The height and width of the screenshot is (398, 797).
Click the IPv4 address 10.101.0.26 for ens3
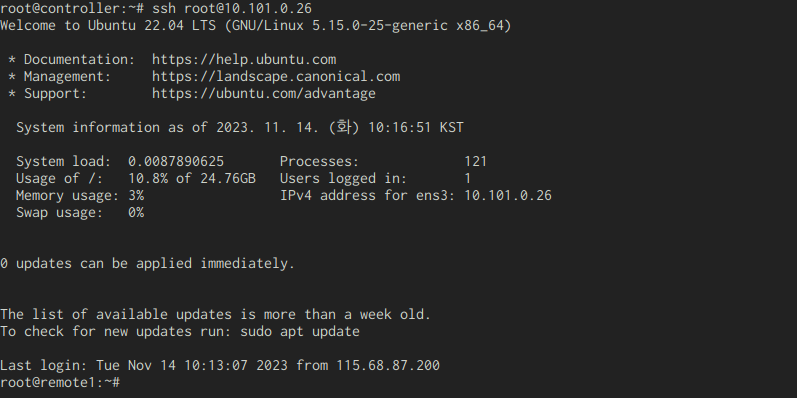click(x=508, y=196)
